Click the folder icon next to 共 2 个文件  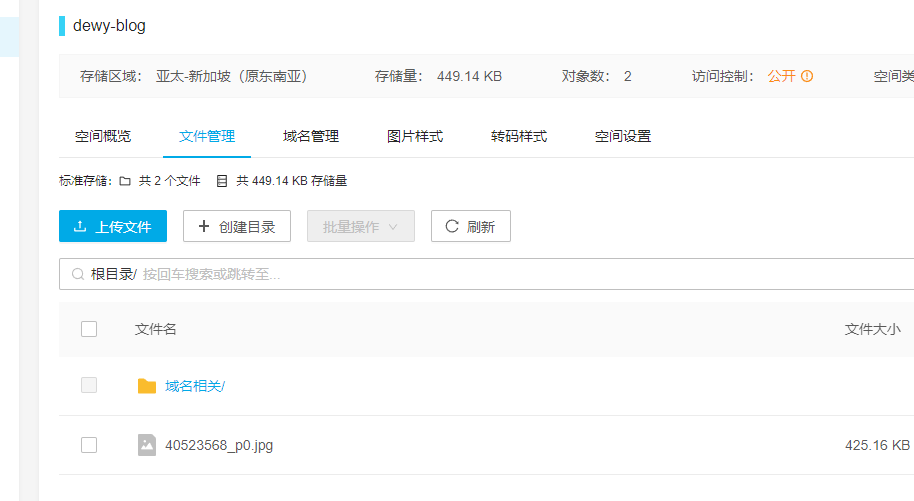point(125,181)
